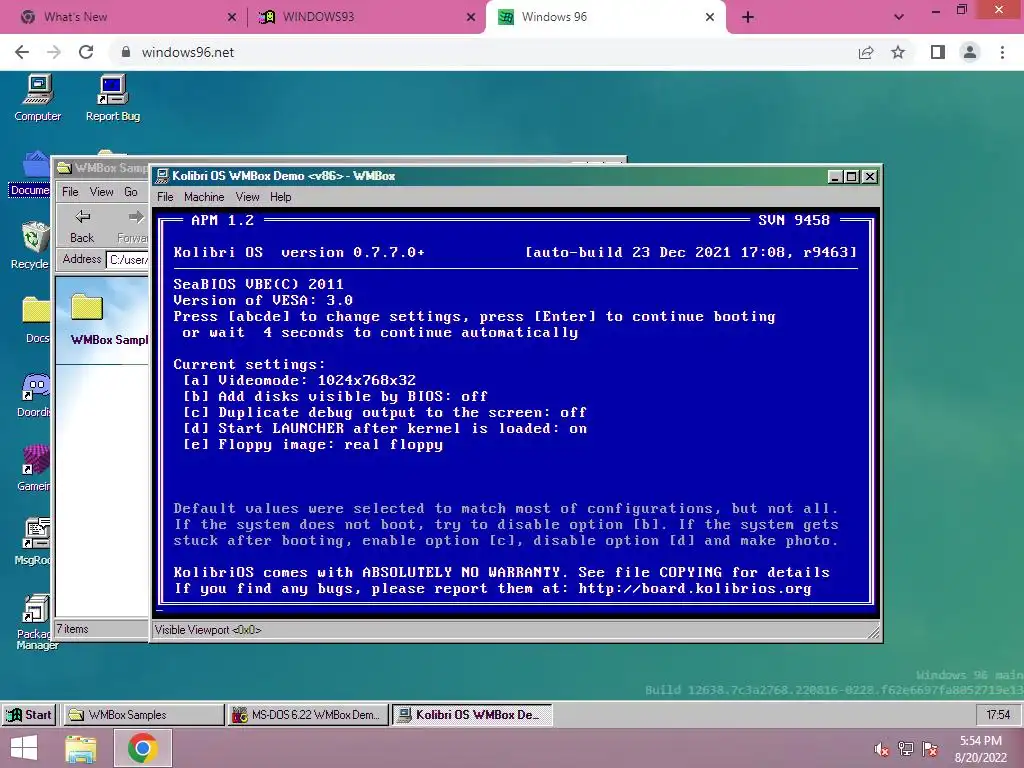Click the windows96.net URL address bar
The height and width of the screenshot is (768, 1024).
click(x=483, y=52)
